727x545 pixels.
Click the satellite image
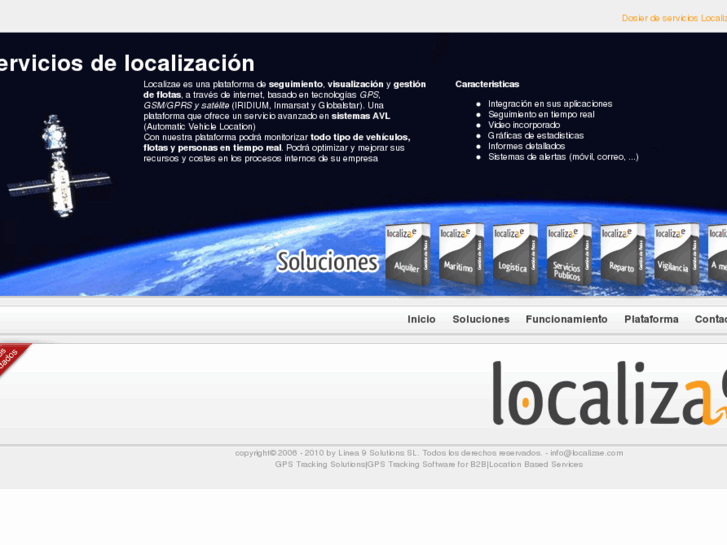pos(59,166)
